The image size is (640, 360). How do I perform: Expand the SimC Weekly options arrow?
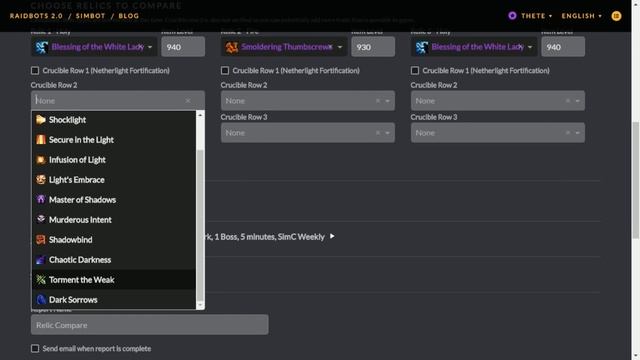pyautogui.click(x=332, y=236)
